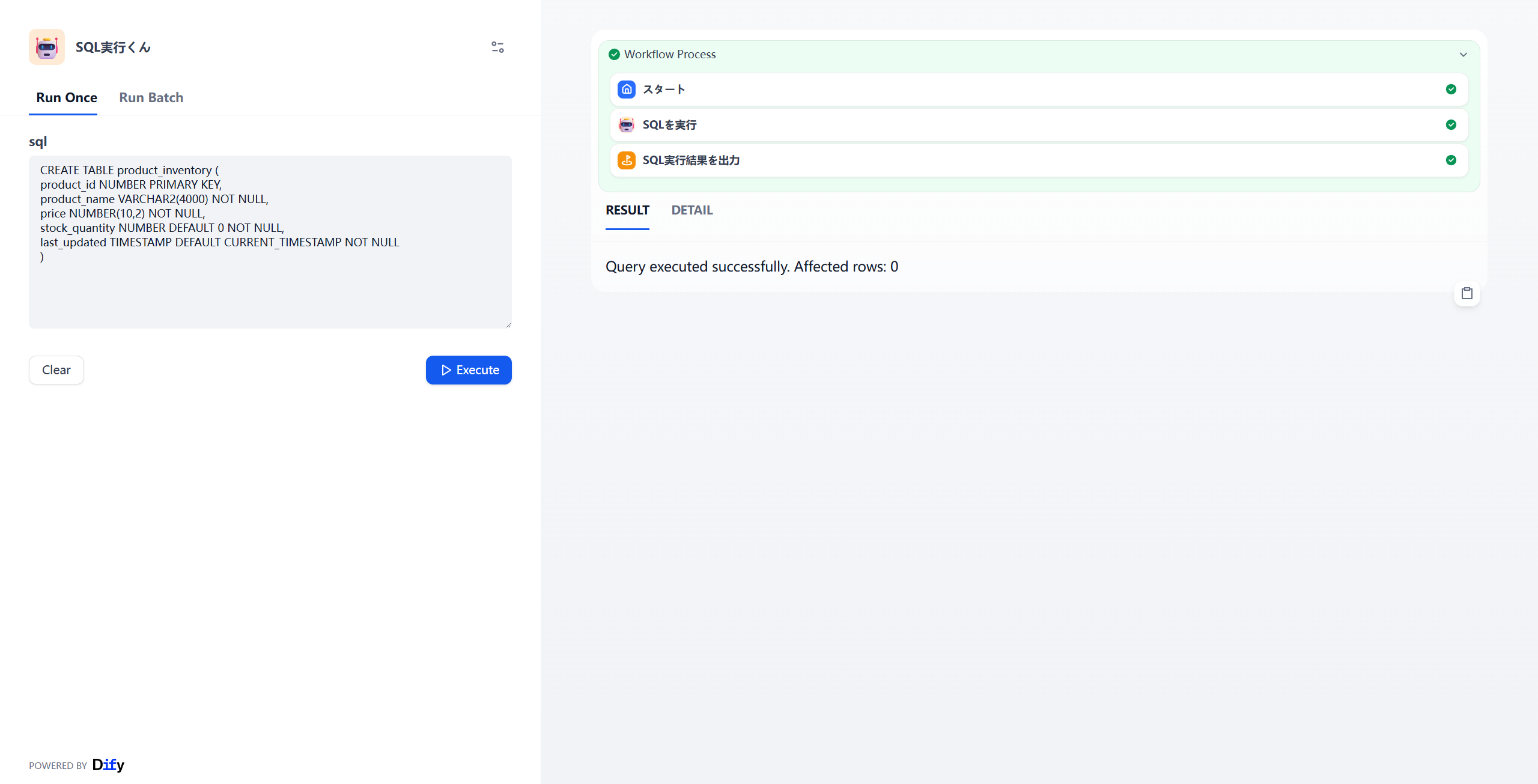1538x784 pixels.
Task: Open the DETAIL tab
Action: 691,210
